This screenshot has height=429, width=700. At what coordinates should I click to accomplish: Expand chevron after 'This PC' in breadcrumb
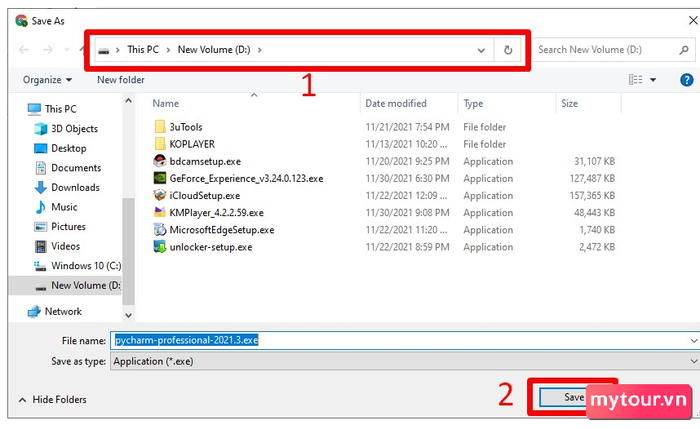[x=168, y=50]
